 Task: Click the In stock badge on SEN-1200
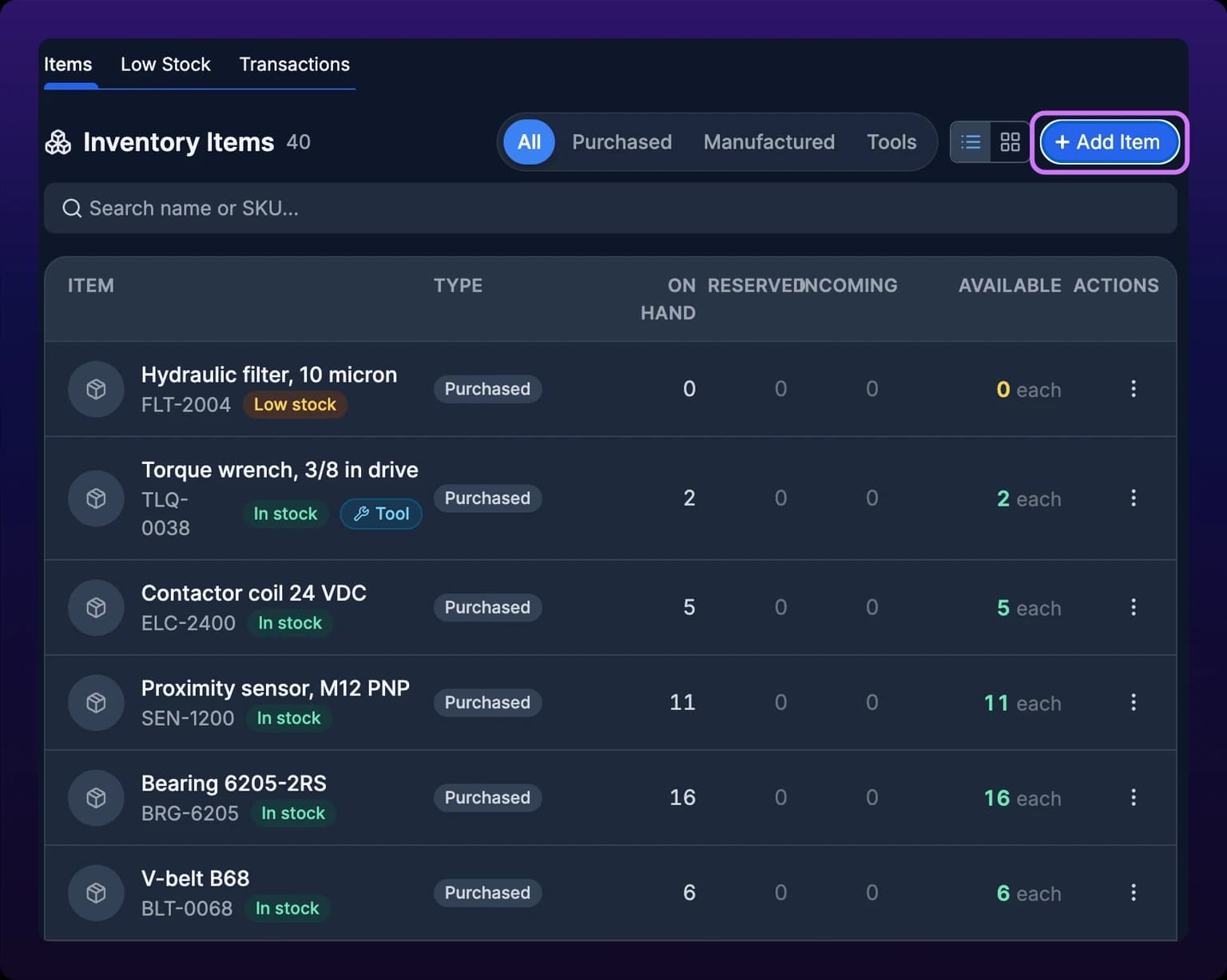click(288, 718)
